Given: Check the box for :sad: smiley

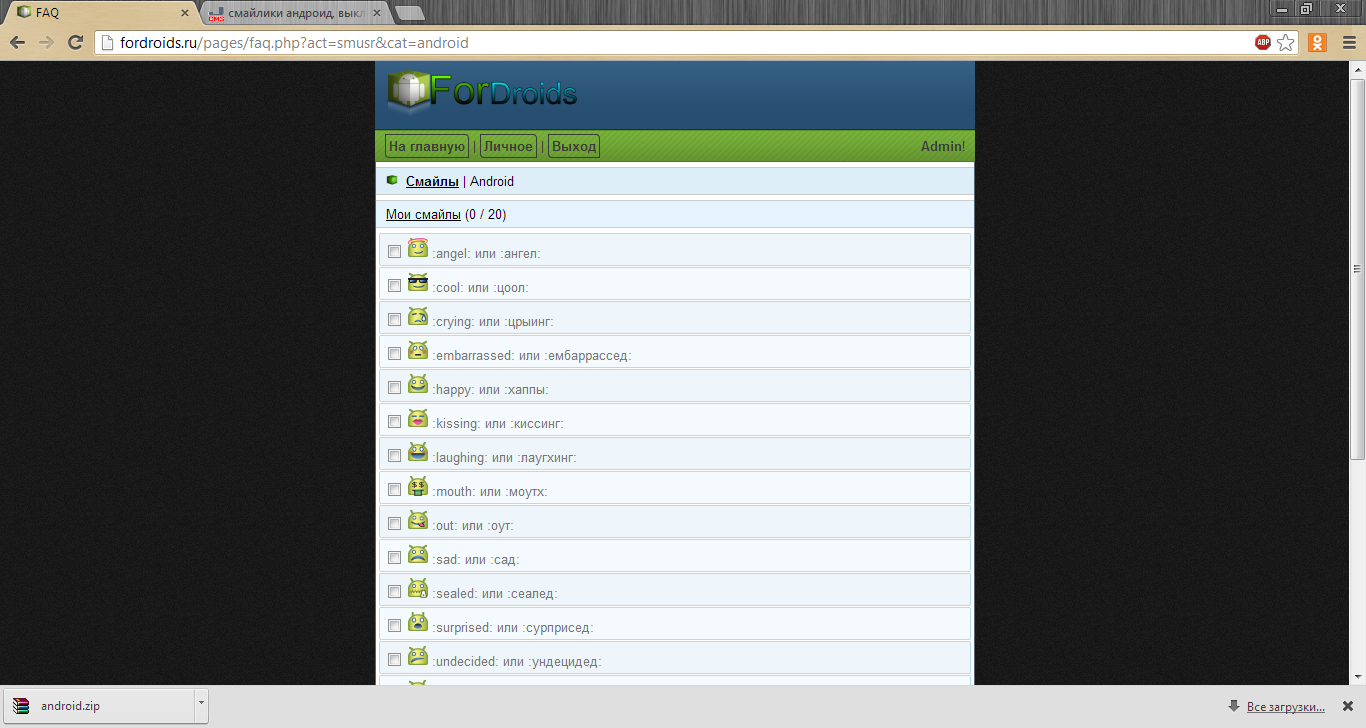Looking at the screenshot, I should pyautogui.click(x=394, y=558).
